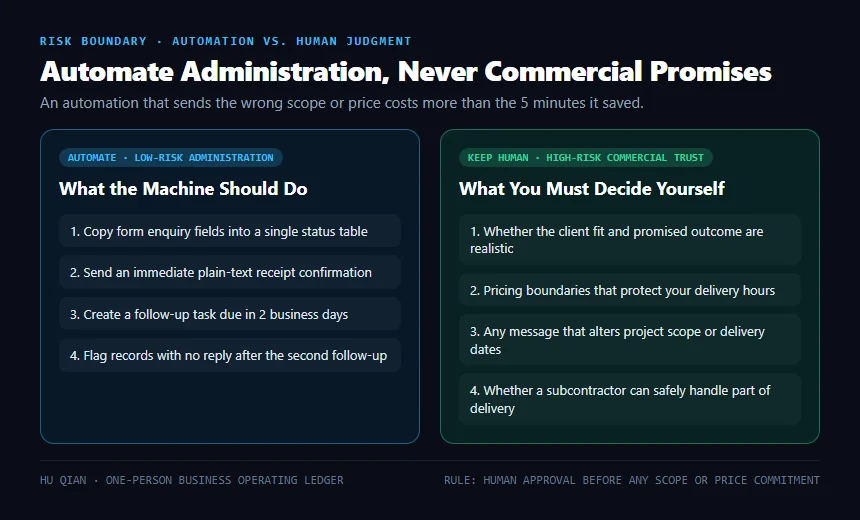Click the empty area in the blue Automate card
860x520 pixels.
230,407
